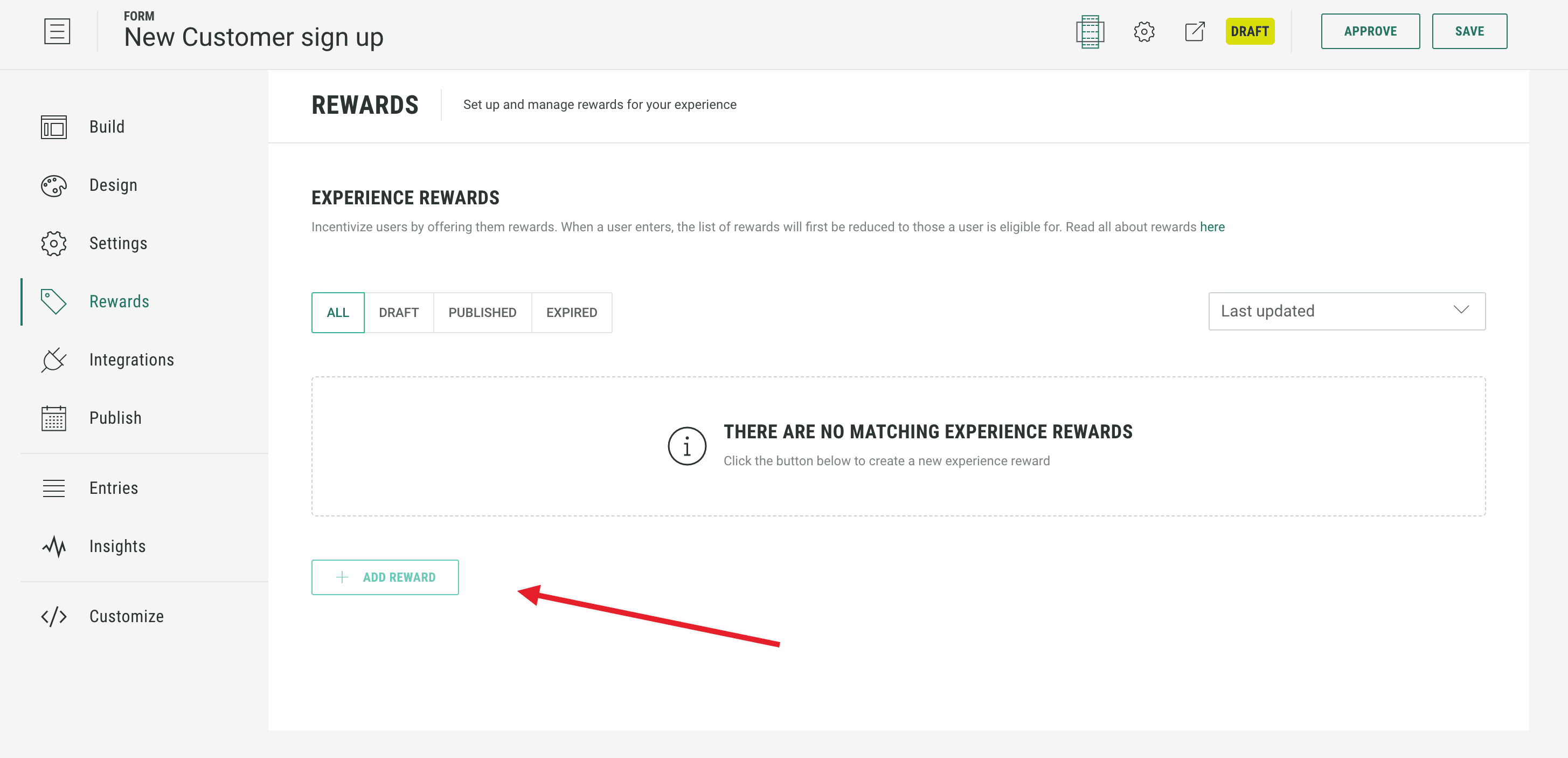Viewport: 1568px width, 758px height.
Task: Open the top bar gear settings icon
Action: coord(1144,32)
